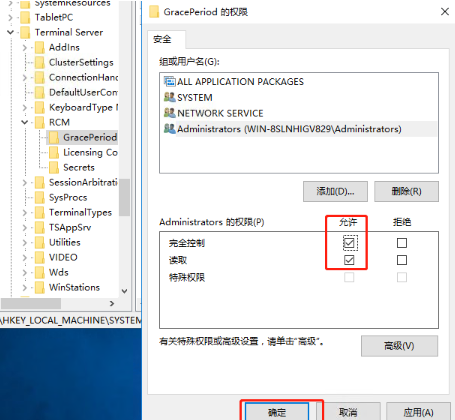Expand the VIDEO tree node

25,257
